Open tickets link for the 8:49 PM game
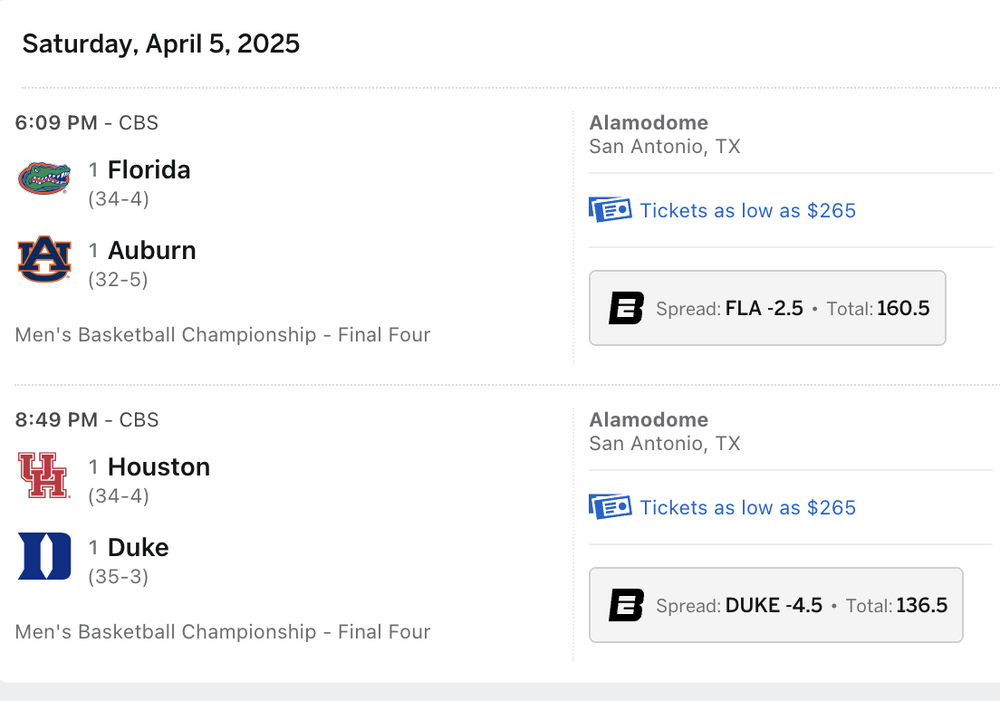The height and width of the screenshot is (701, 1000). click(748, 507)
